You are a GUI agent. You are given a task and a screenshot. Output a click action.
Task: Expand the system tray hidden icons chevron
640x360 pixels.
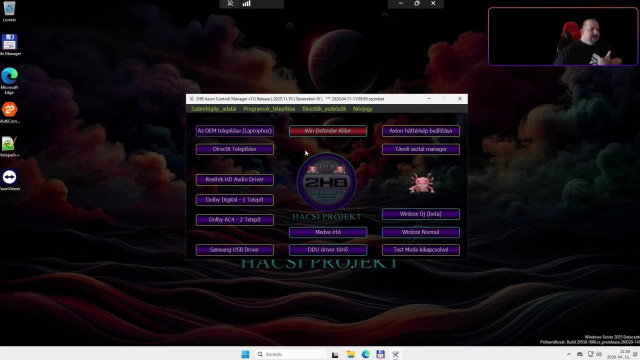569,354
